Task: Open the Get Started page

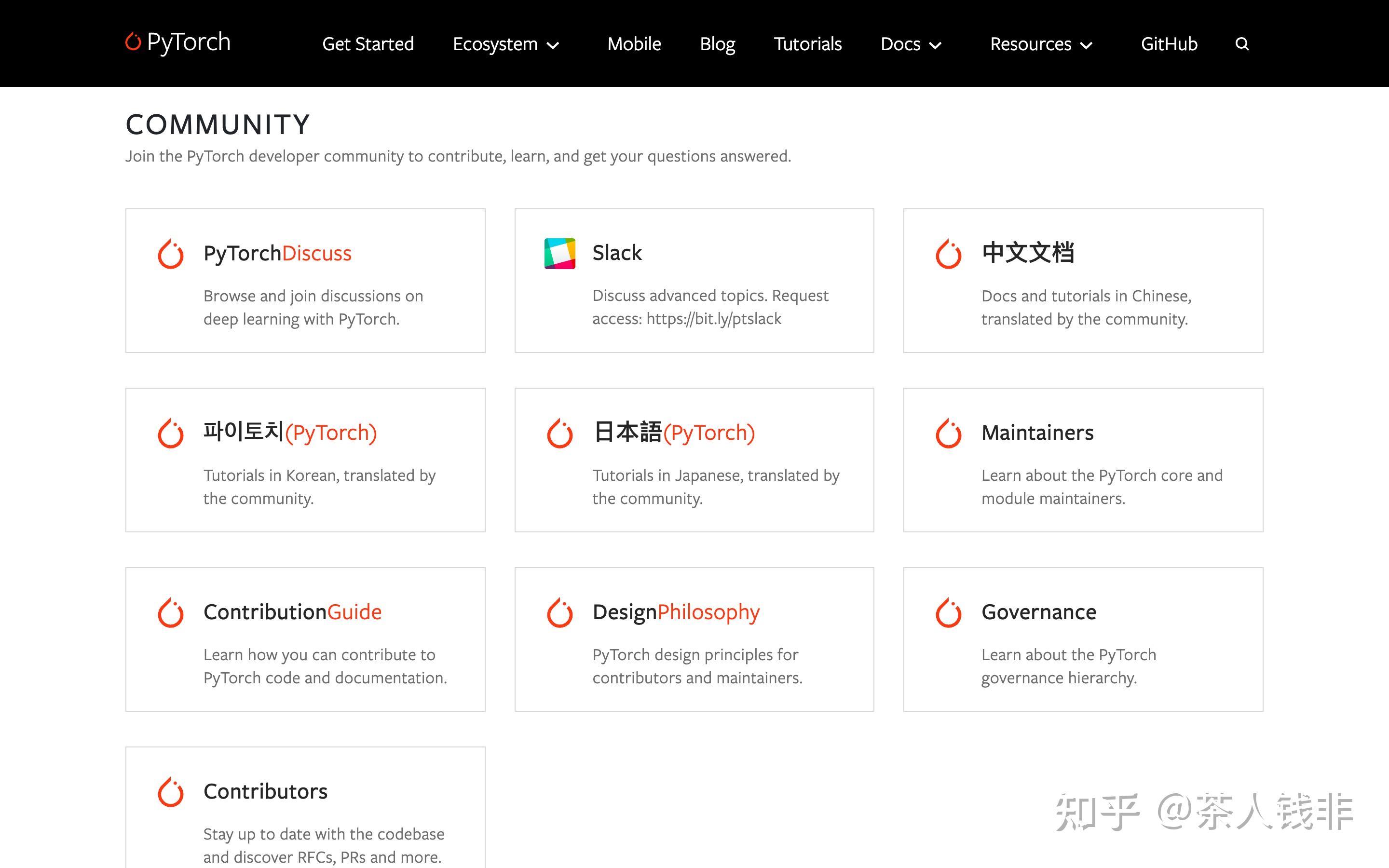Action: (x=368, y=43)
